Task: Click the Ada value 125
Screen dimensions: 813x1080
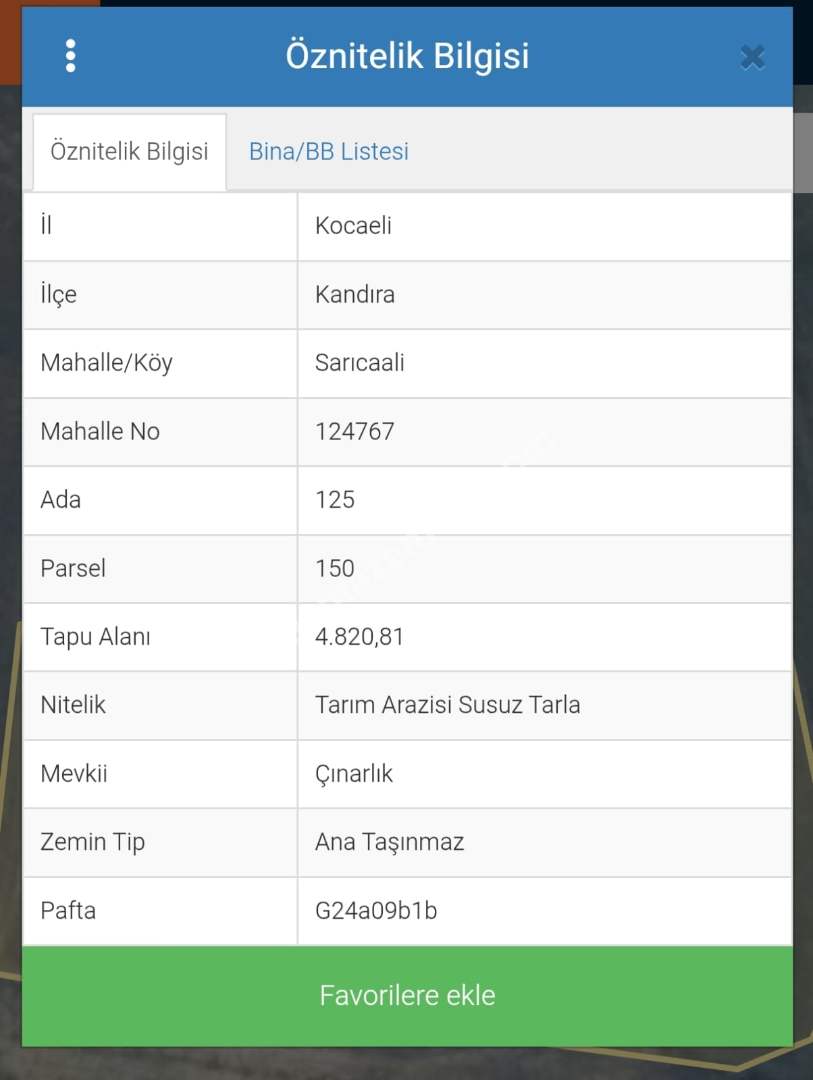Action: (x=335, y=500)
